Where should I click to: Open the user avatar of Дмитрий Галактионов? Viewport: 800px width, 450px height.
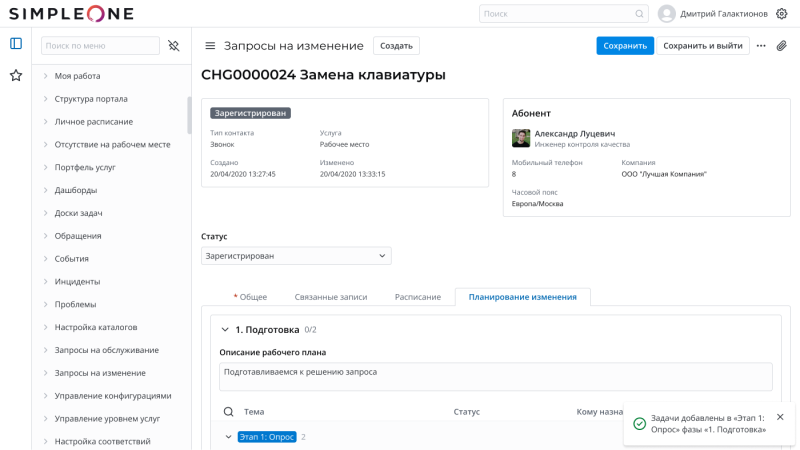[666, 14]
